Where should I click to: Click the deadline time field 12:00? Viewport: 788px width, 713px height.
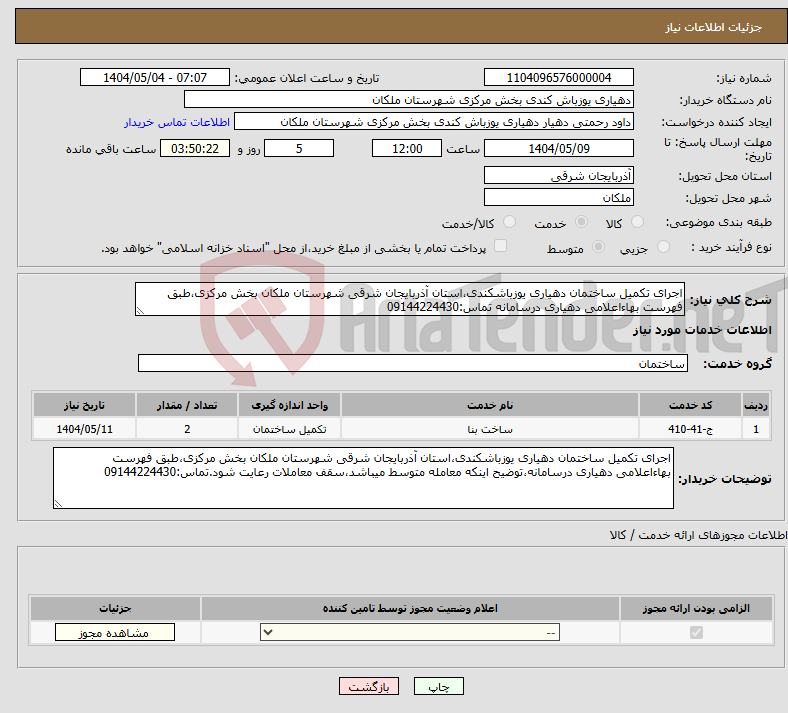point(407,148)
